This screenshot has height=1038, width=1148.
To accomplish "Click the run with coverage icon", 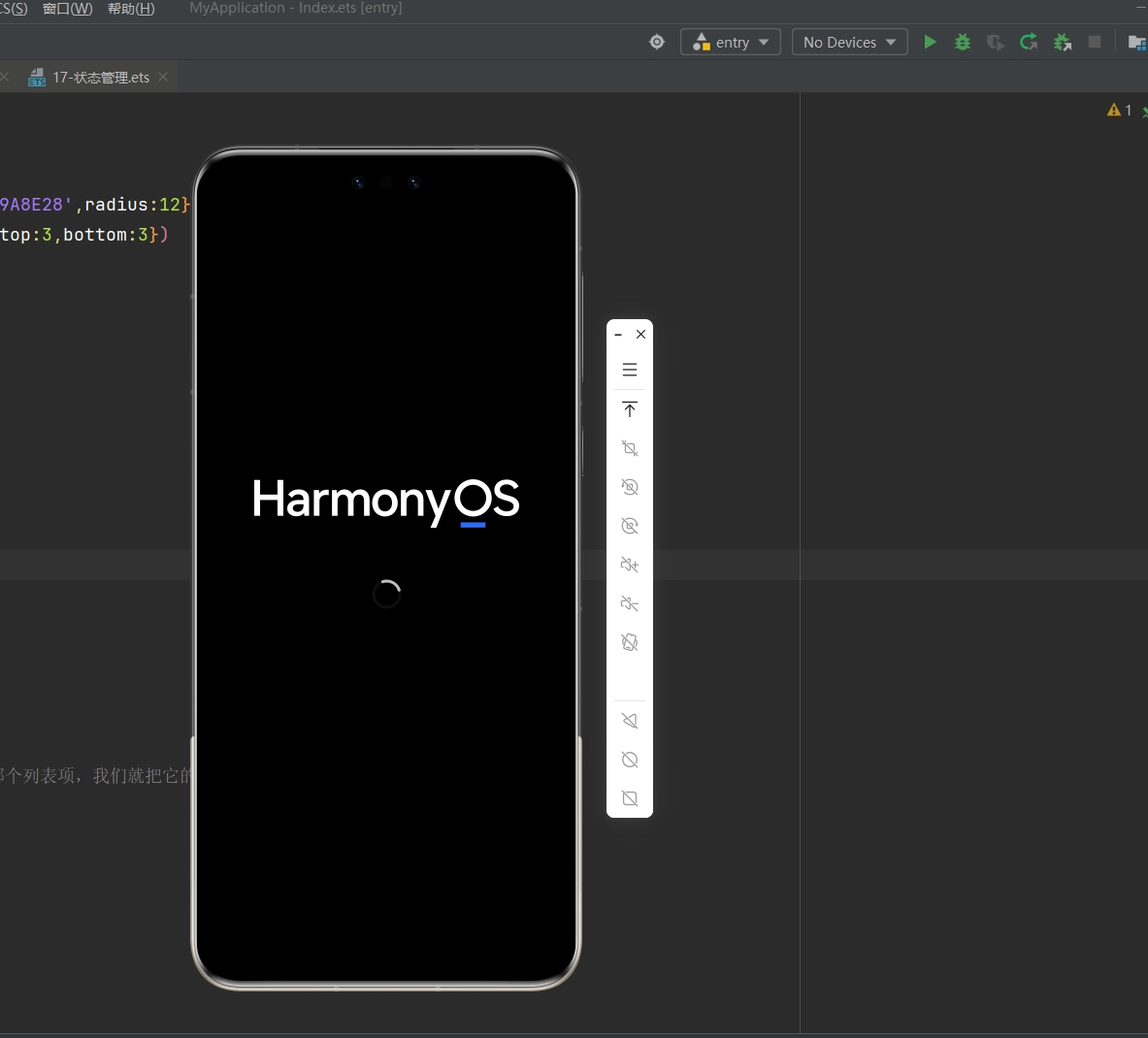I will point(995,42).
